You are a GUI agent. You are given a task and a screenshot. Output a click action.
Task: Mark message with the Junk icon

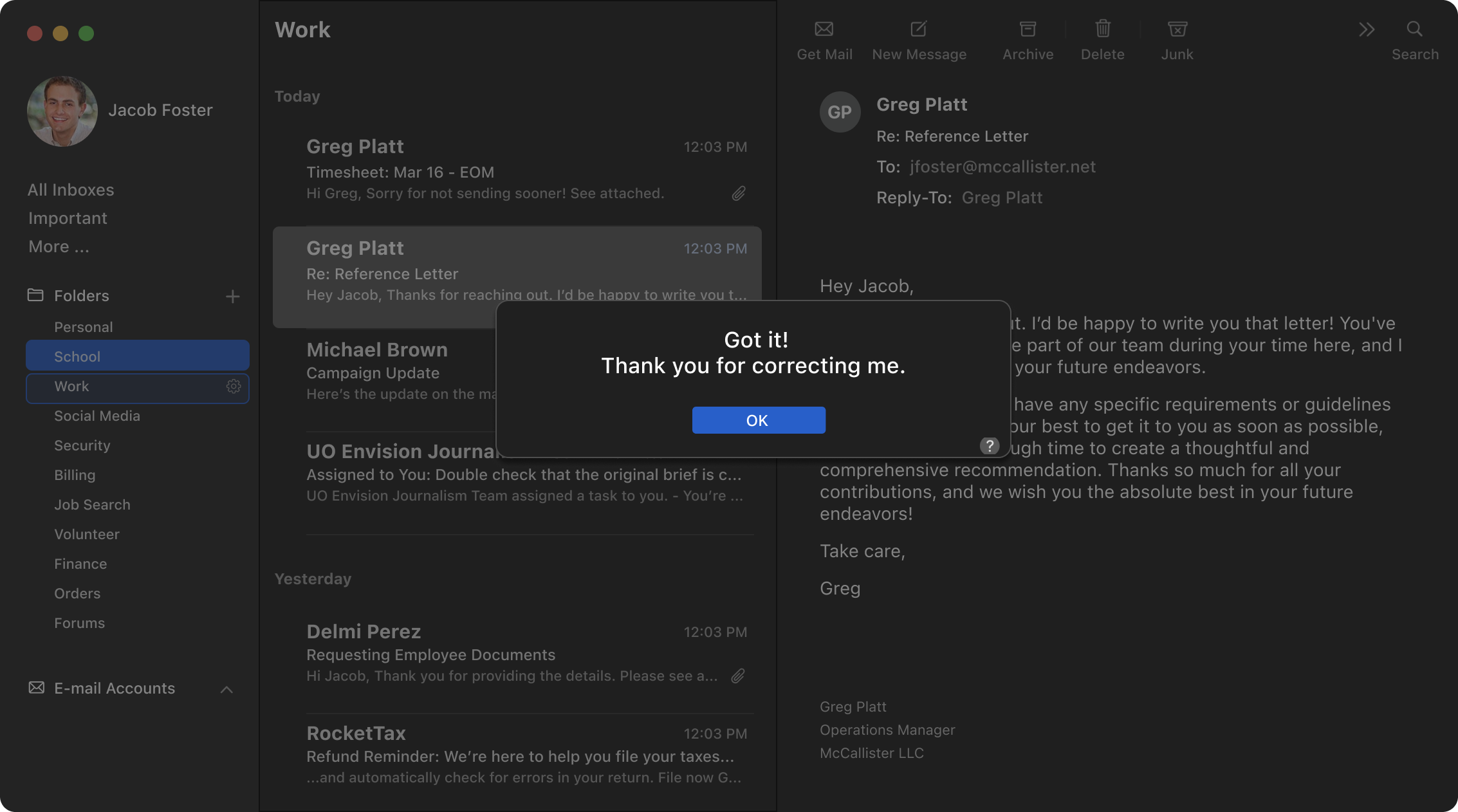[x=1177, y=30]
